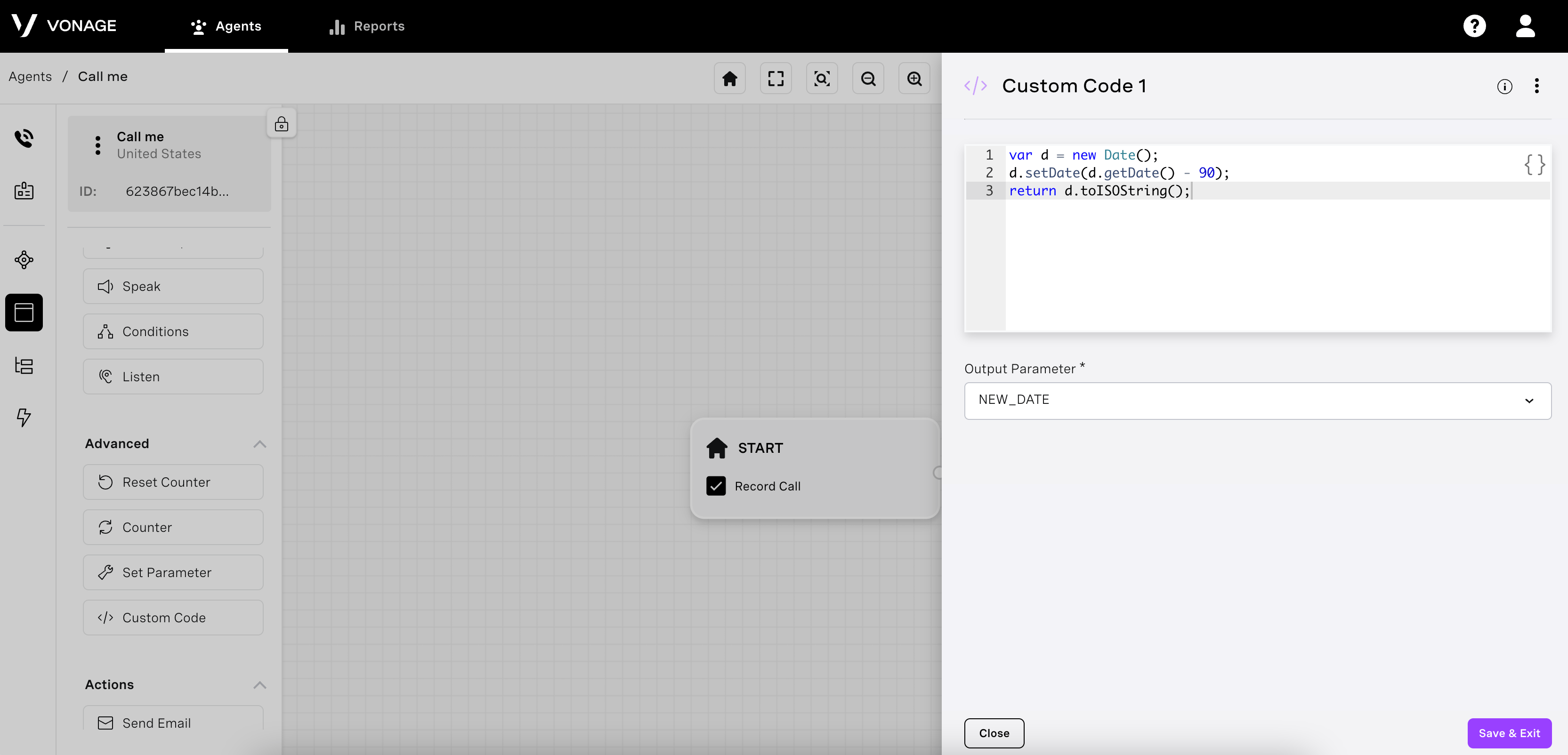Screen dimensions: 1568x755
Task: Select the nodes panel sidebar icon
Action: pos(24,313)
